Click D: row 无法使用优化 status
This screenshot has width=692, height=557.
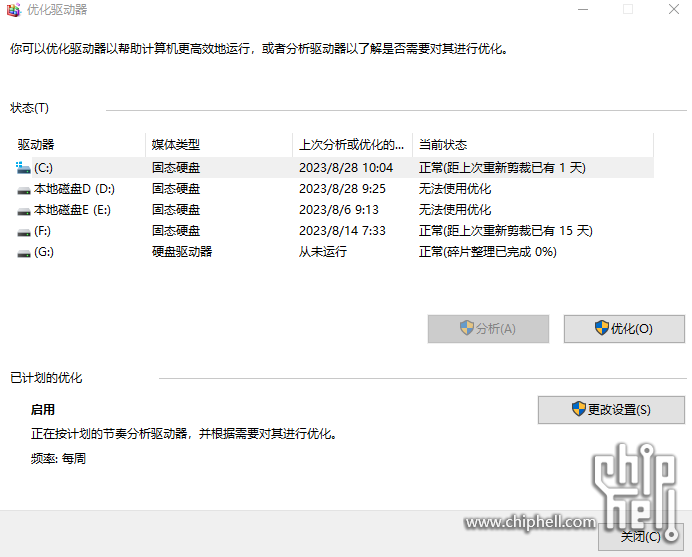[455, 189]
